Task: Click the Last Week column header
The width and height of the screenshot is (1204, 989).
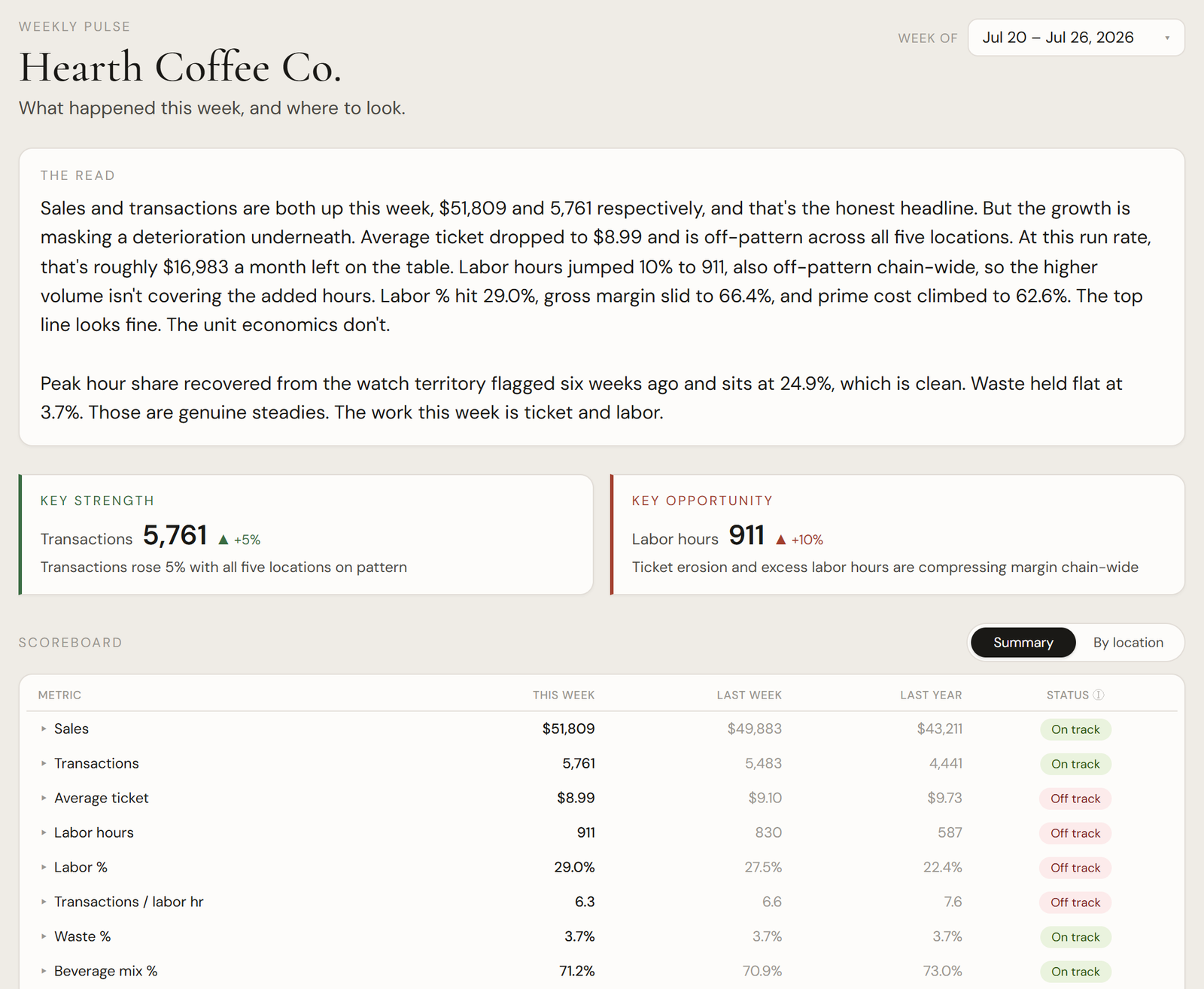Action: (749, 695)
